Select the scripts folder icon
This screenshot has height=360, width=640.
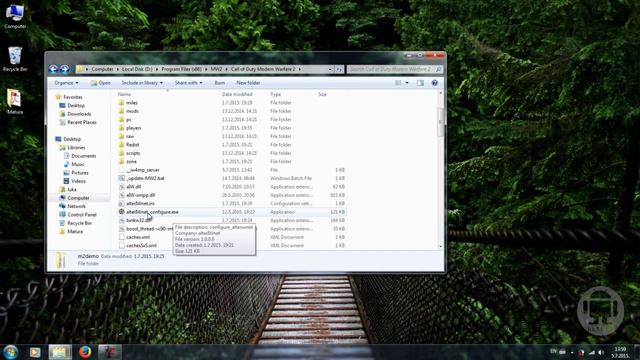tap(121, 153)
